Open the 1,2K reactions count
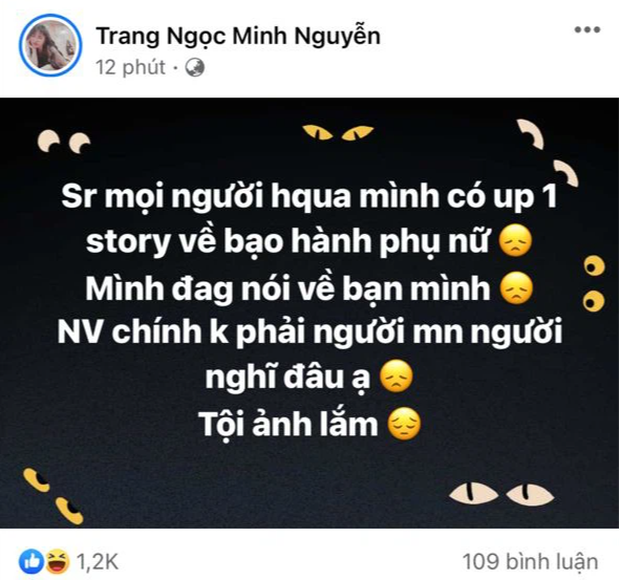Screen dimensions: 620x580 tap(97, 561)
